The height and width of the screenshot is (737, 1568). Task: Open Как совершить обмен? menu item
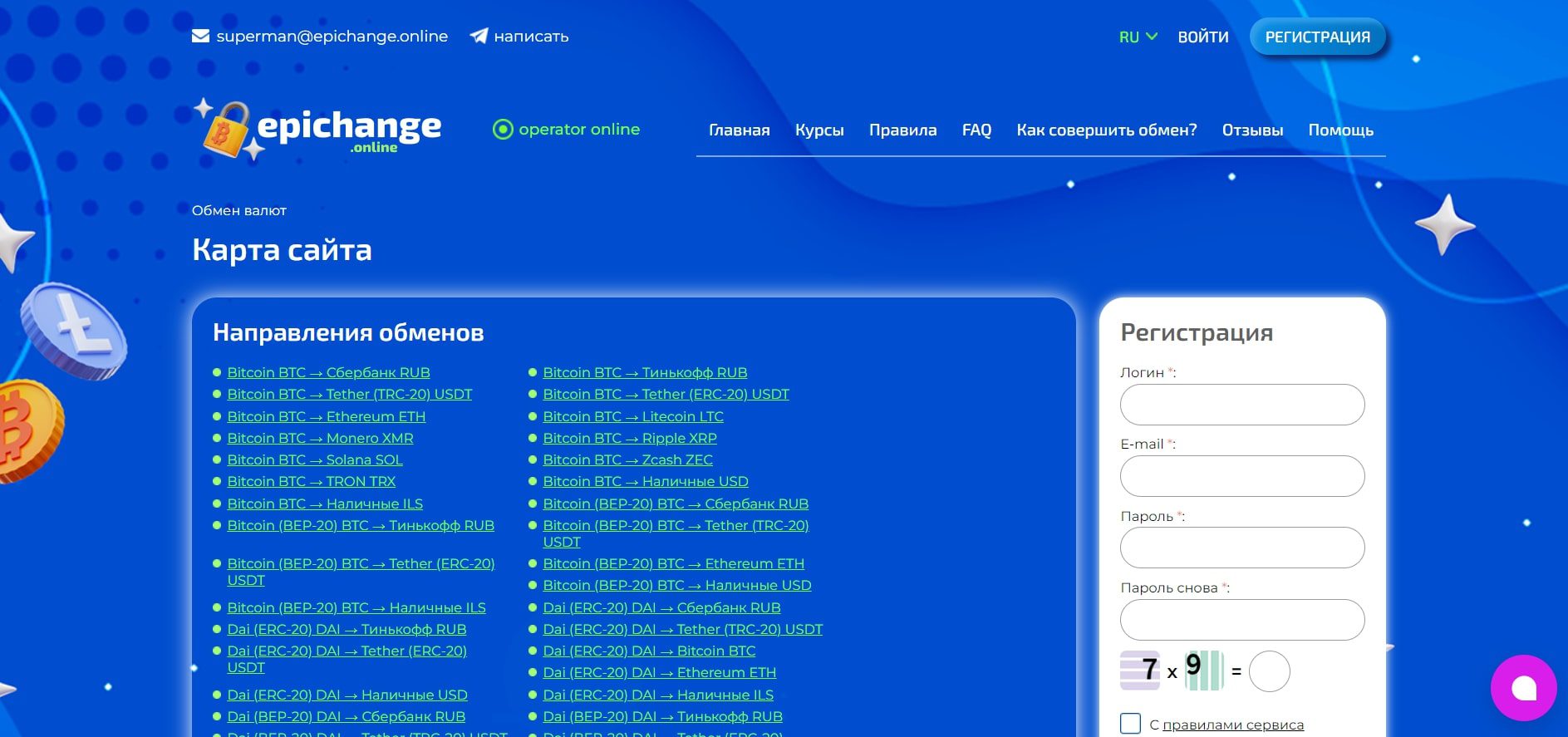tap(1106, 130)
